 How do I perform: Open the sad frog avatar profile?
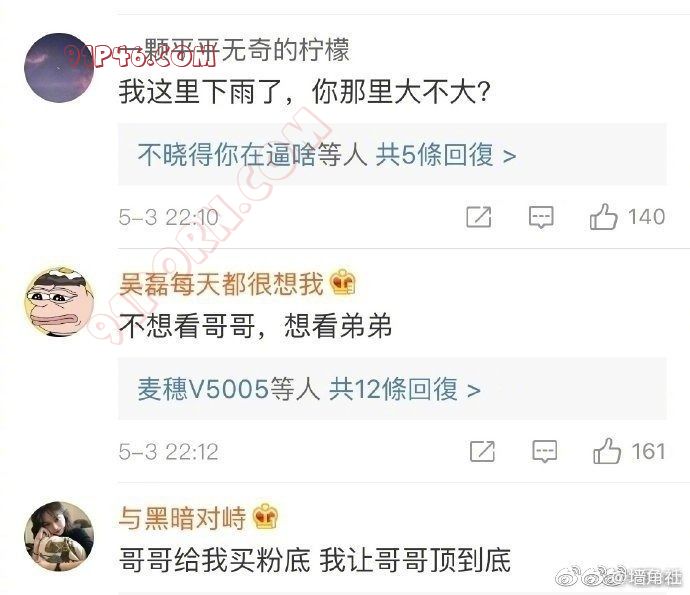59,301
